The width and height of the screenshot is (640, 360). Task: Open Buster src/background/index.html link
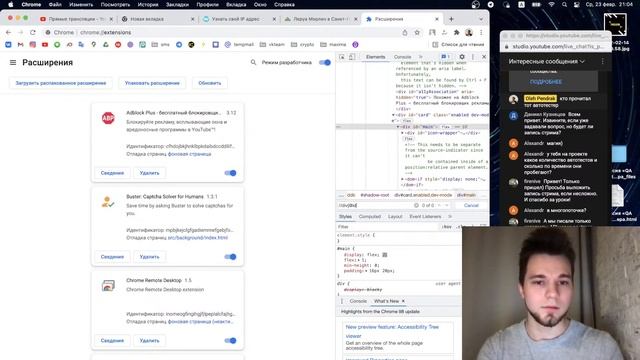pyautogui.click(x=198, y=238)
